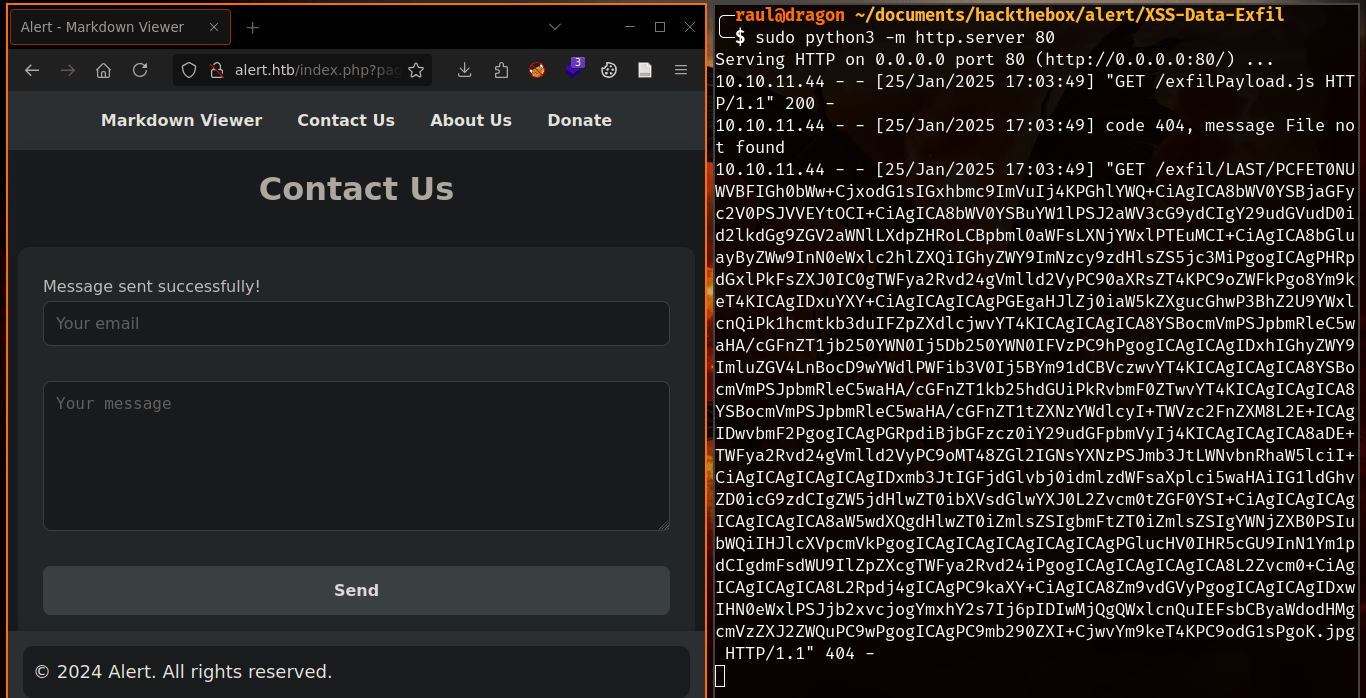Open the Extensions puzzle icon

[501, 70]
